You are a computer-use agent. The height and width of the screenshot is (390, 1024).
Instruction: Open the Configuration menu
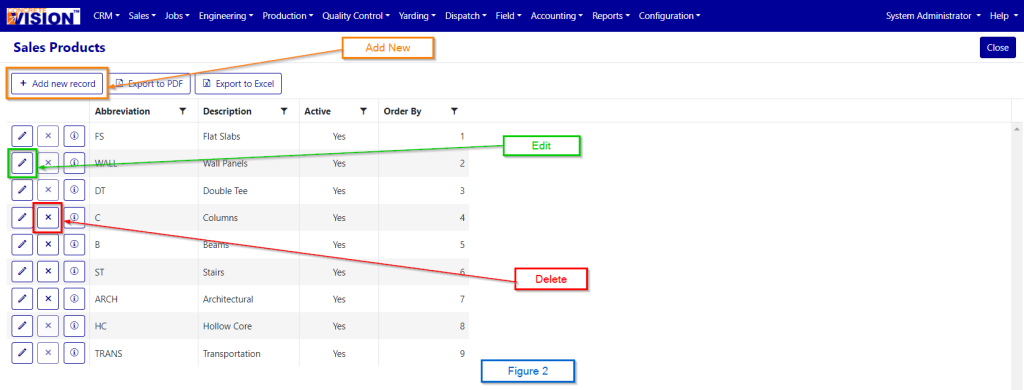[x=669, y=16]
